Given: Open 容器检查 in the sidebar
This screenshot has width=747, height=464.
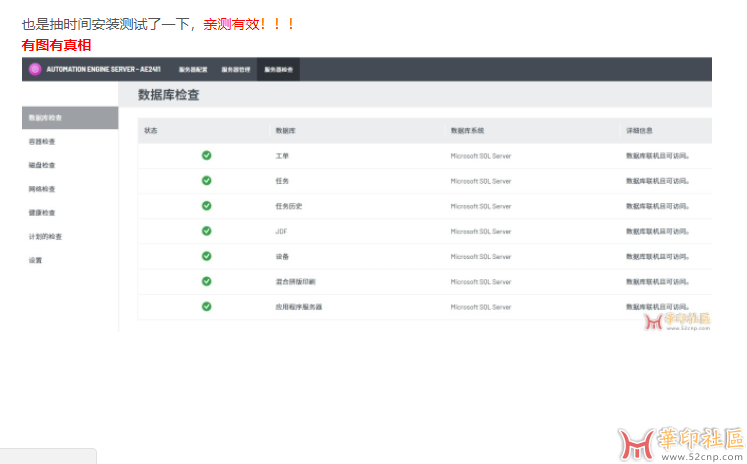Looking at the screenshot, I should click(x=42, y=141).
